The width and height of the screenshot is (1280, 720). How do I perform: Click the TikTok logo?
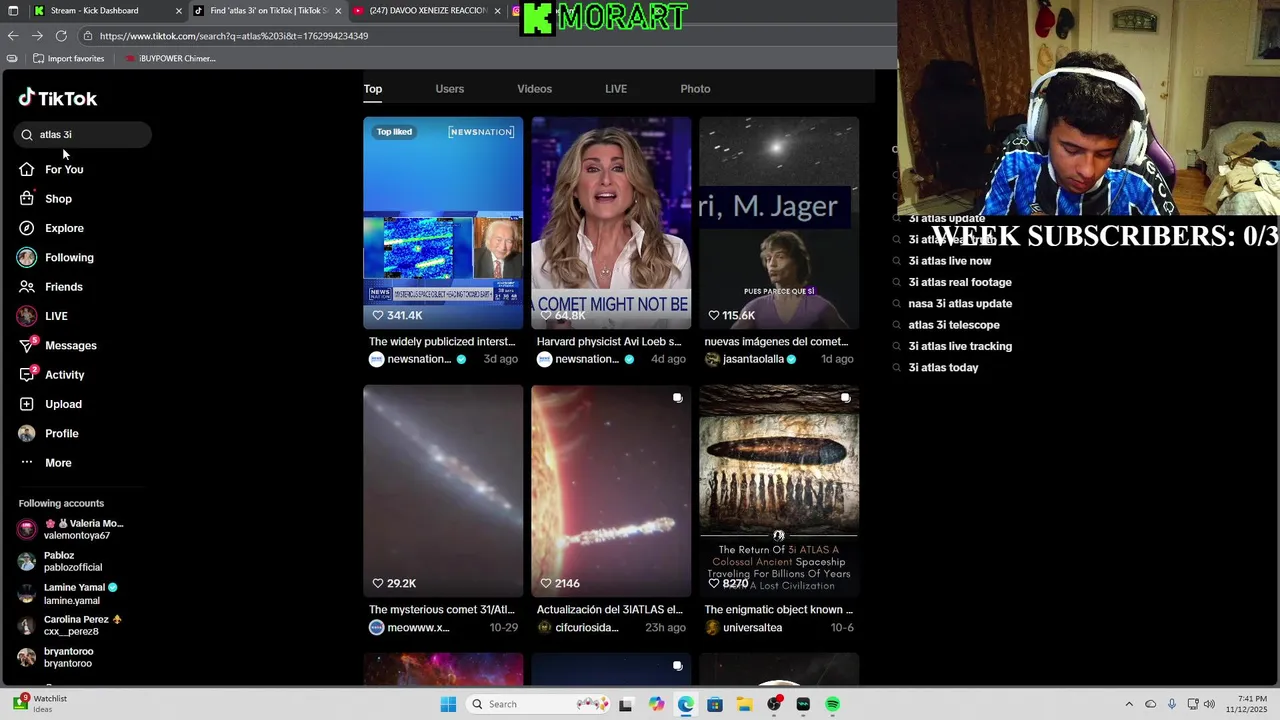[58, 98]
